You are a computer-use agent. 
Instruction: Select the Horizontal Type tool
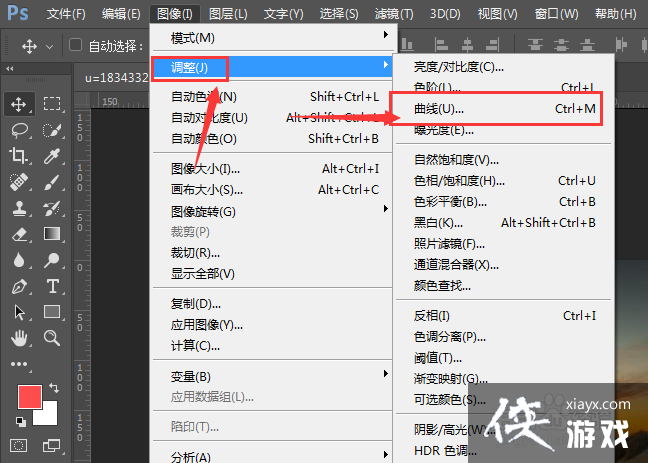point(52,286)
